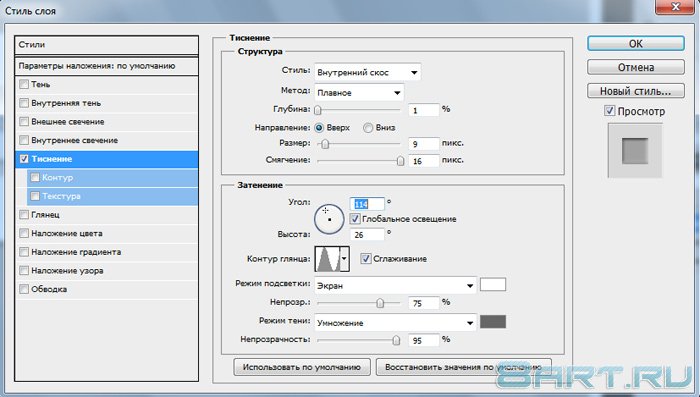700x397 pixels.
Task: Click the Размер slider handle
Action: pos(325,144)
